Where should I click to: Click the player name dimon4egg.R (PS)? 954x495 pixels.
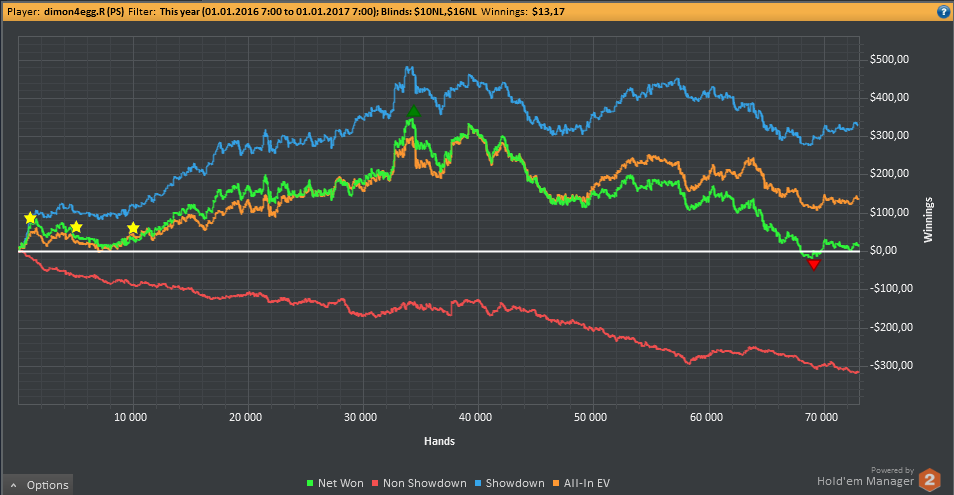[x=83, y=12]
